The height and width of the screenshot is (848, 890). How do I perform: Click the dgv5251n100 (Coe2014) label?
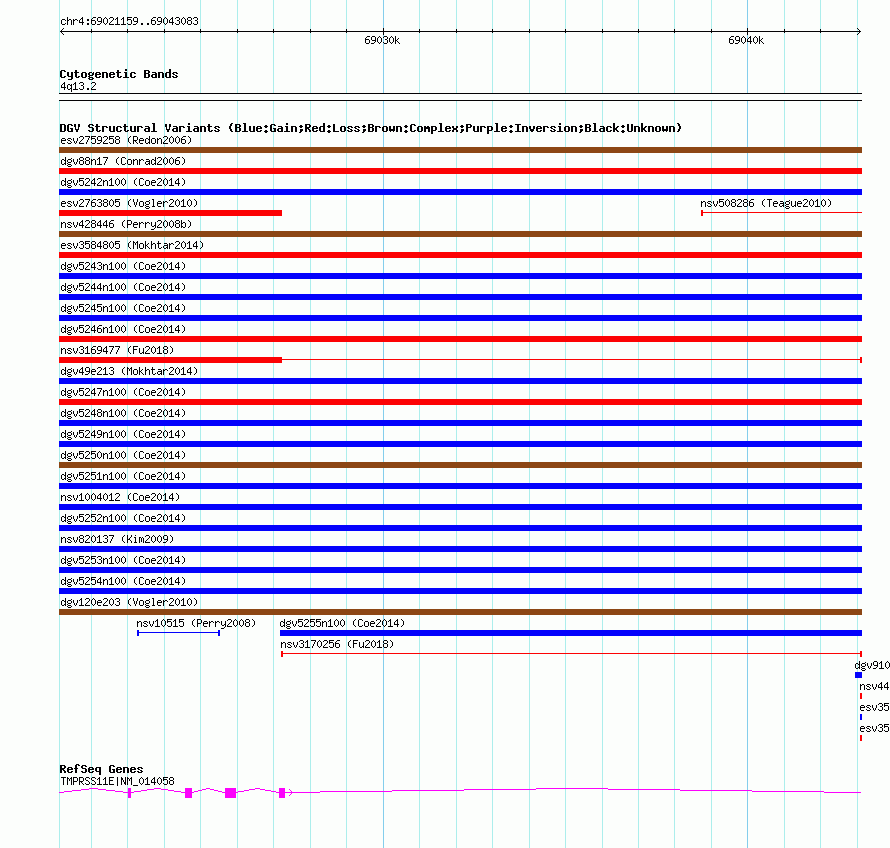[123, 476]
